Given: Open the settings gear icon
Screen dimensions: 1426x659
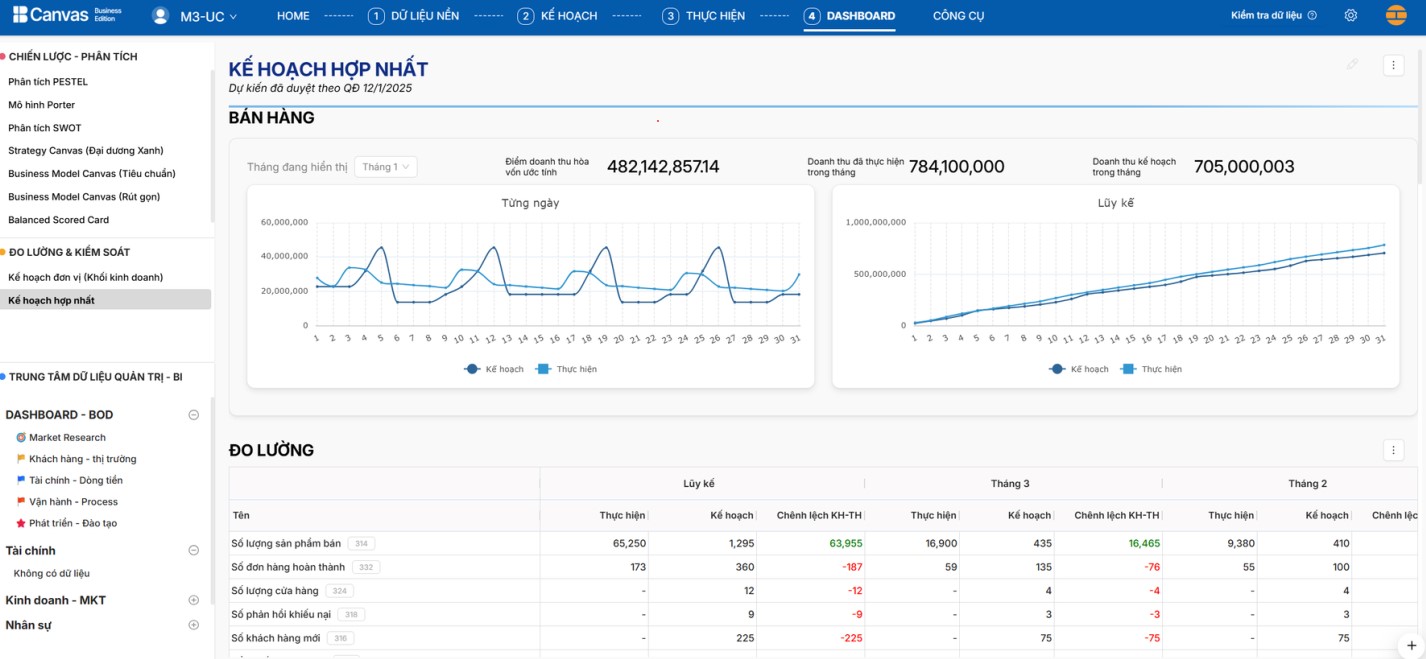Looking at the screenshot, I should tap(1351, 16).
